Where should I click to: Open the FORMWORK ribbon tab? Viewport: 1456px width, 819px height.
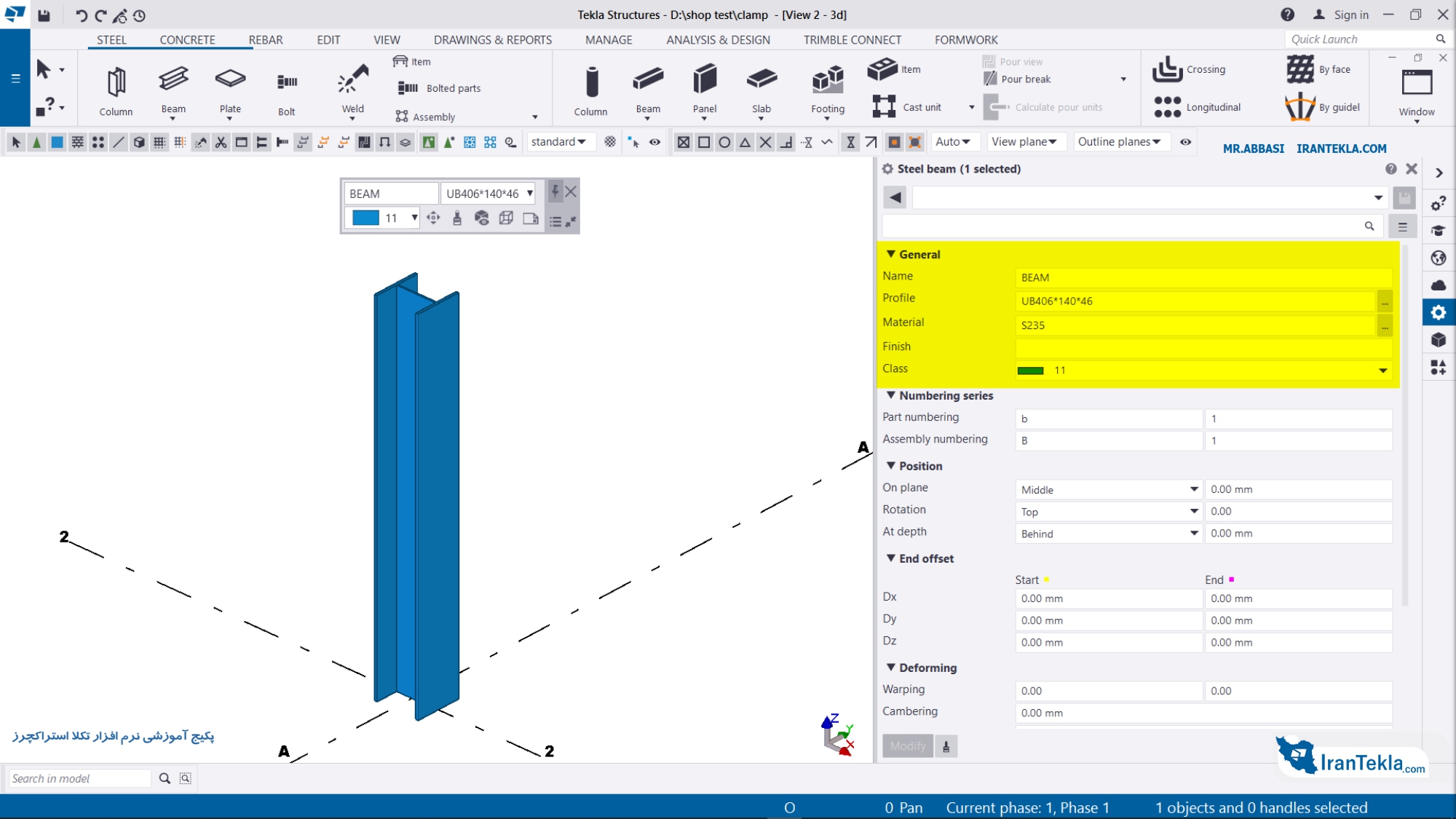tap(966, 40)
